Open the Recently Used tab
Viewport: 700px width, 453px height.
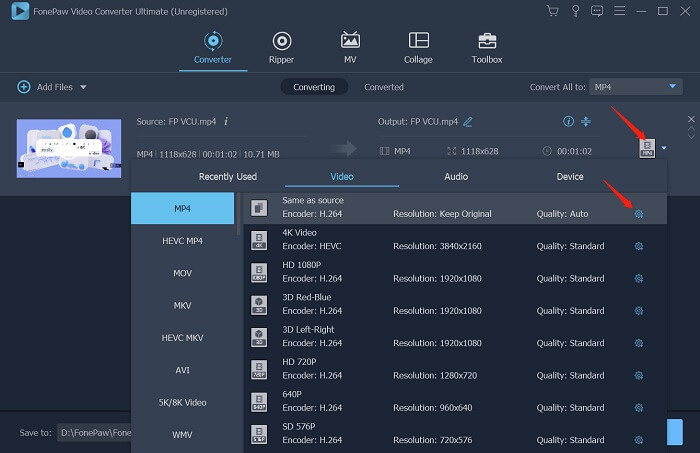click(x=228, y=177)
